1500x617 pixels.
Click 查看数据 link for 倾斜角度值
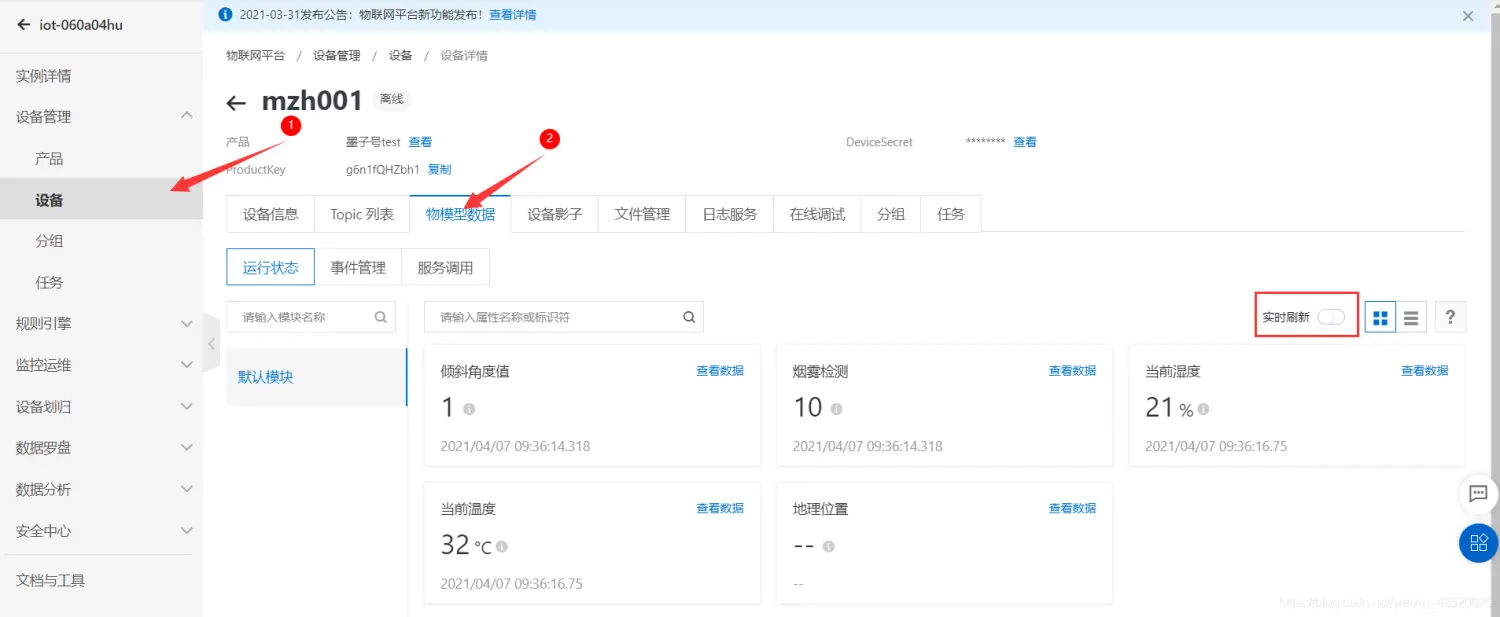pyautogui.click(x=720, y=371)
